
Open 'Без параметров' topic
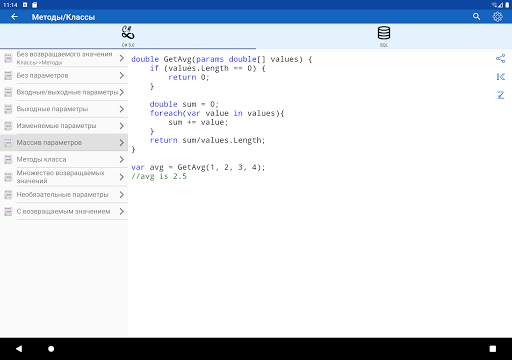[x=64, y=75]
